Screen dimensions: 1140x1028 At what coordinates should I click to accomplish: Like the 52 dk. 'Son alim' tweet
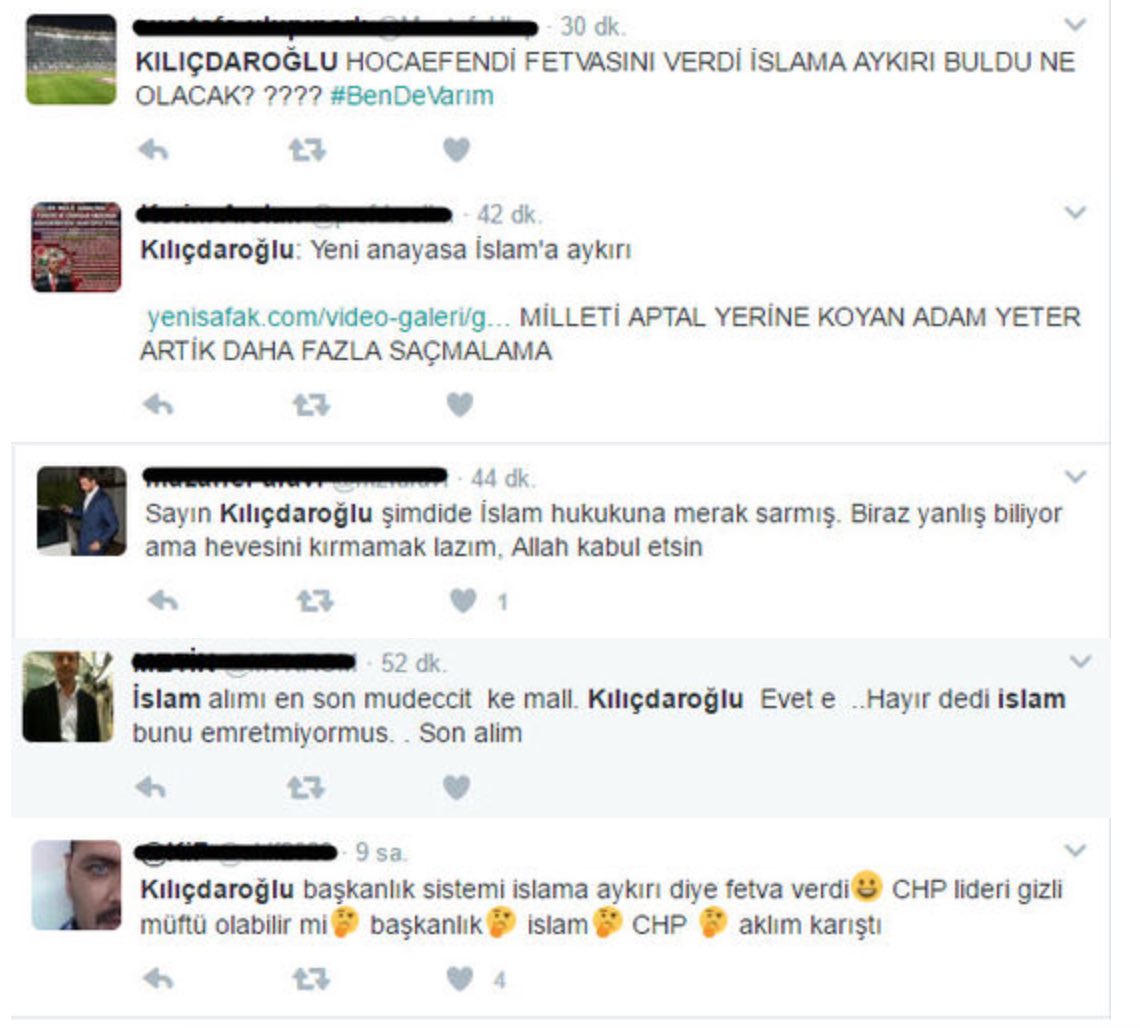point(457,787)
